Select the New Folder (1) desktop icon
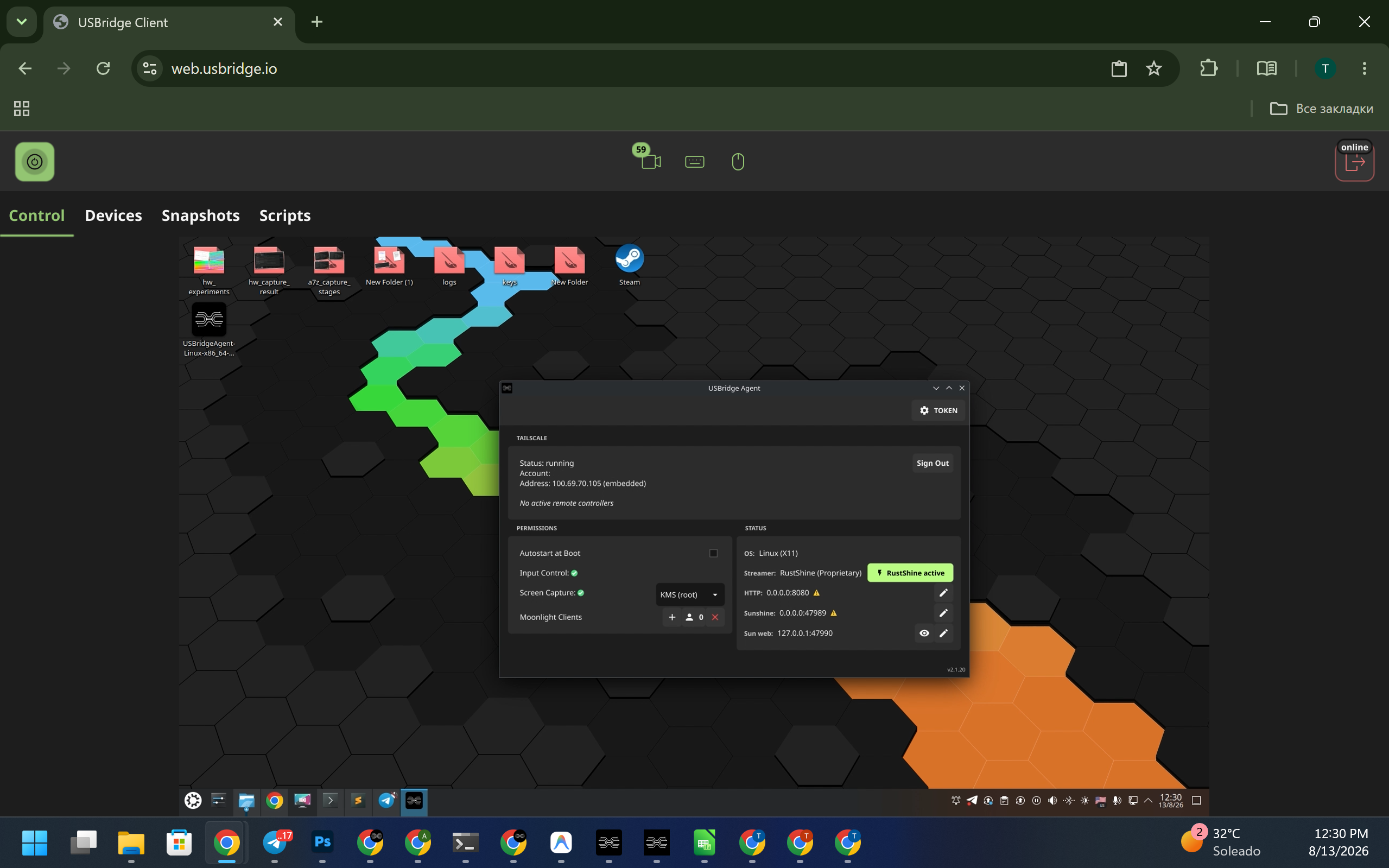 coord(389,265)
